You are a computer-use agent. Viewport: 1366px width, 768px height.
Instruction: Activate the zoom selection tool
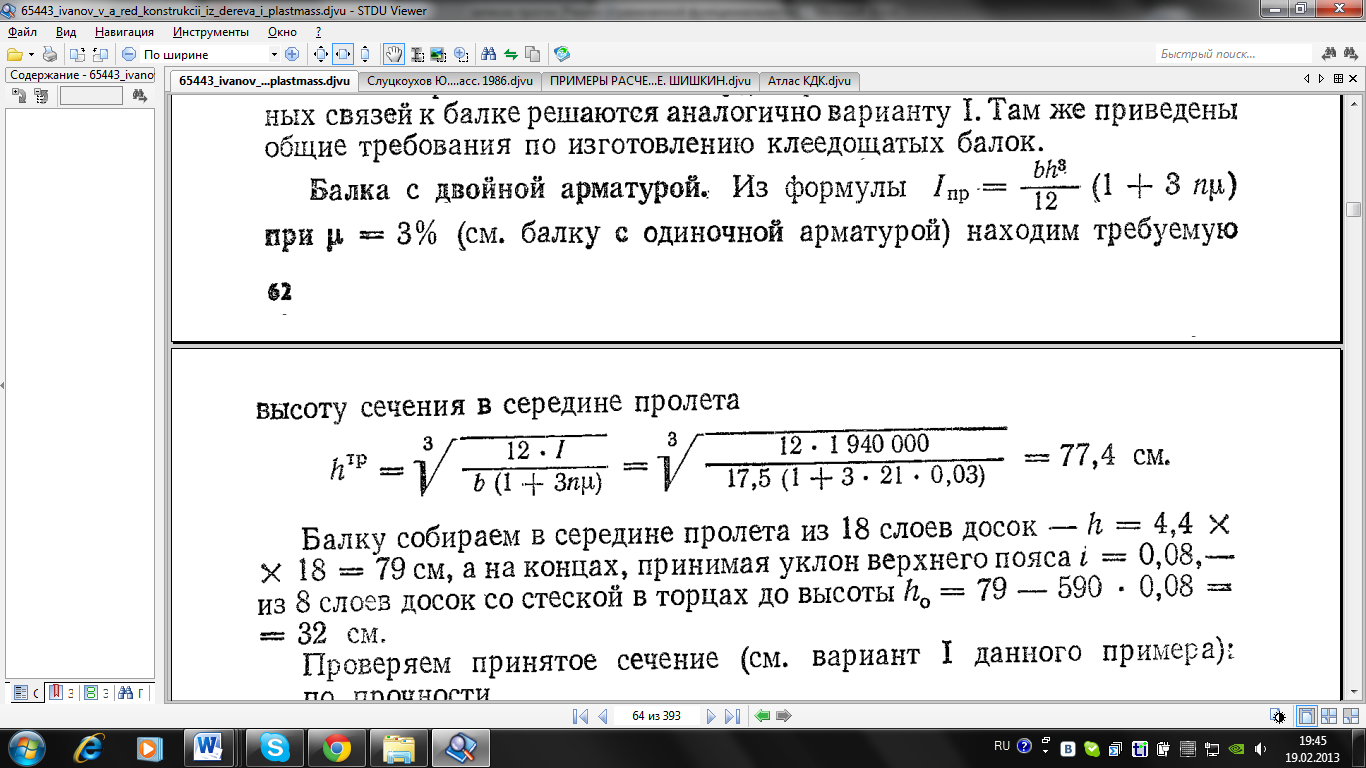(461, 54)
